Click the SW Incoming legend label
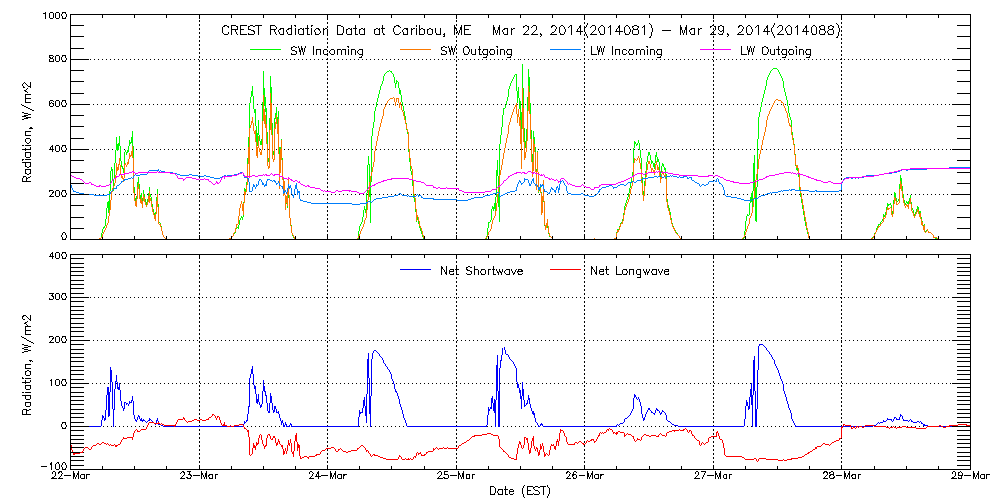This screenshot has height=500, width=1000. 327,51
